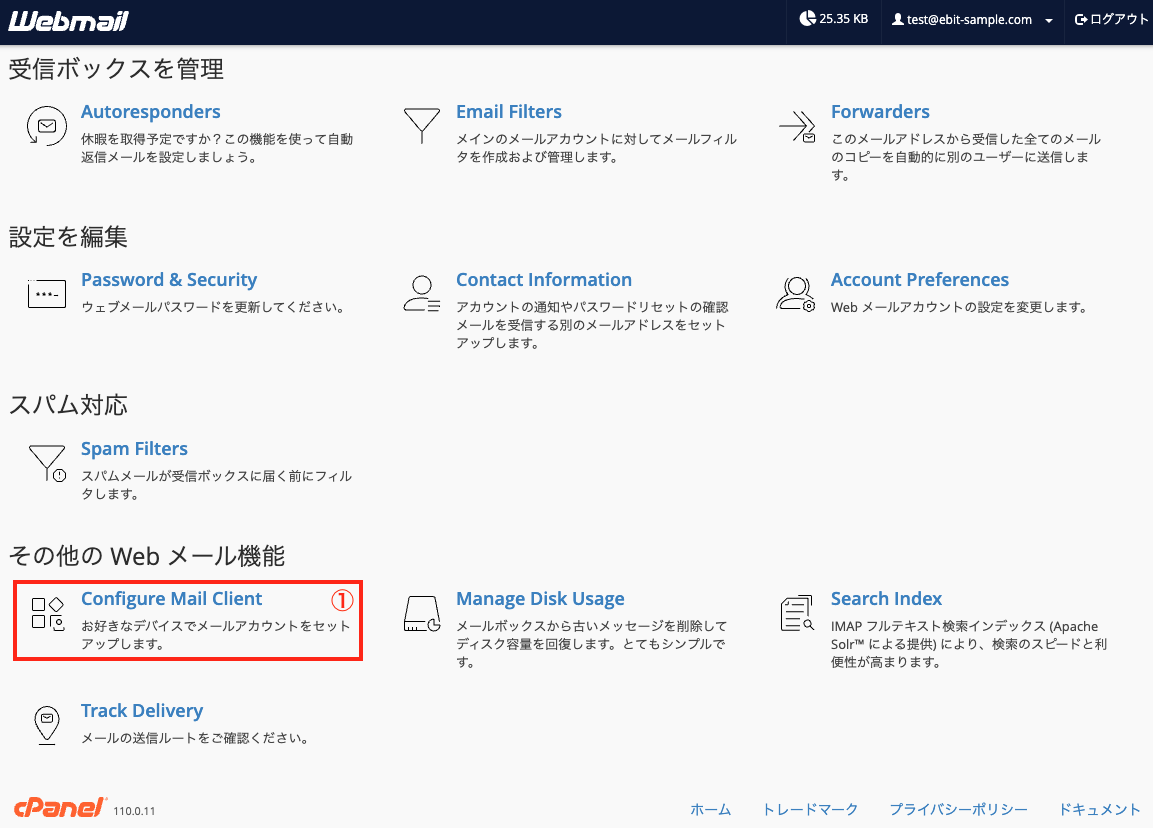The image size is (1153, 828).
Task: Click the Autoresponders description text
Action: [x=217, y=148]
